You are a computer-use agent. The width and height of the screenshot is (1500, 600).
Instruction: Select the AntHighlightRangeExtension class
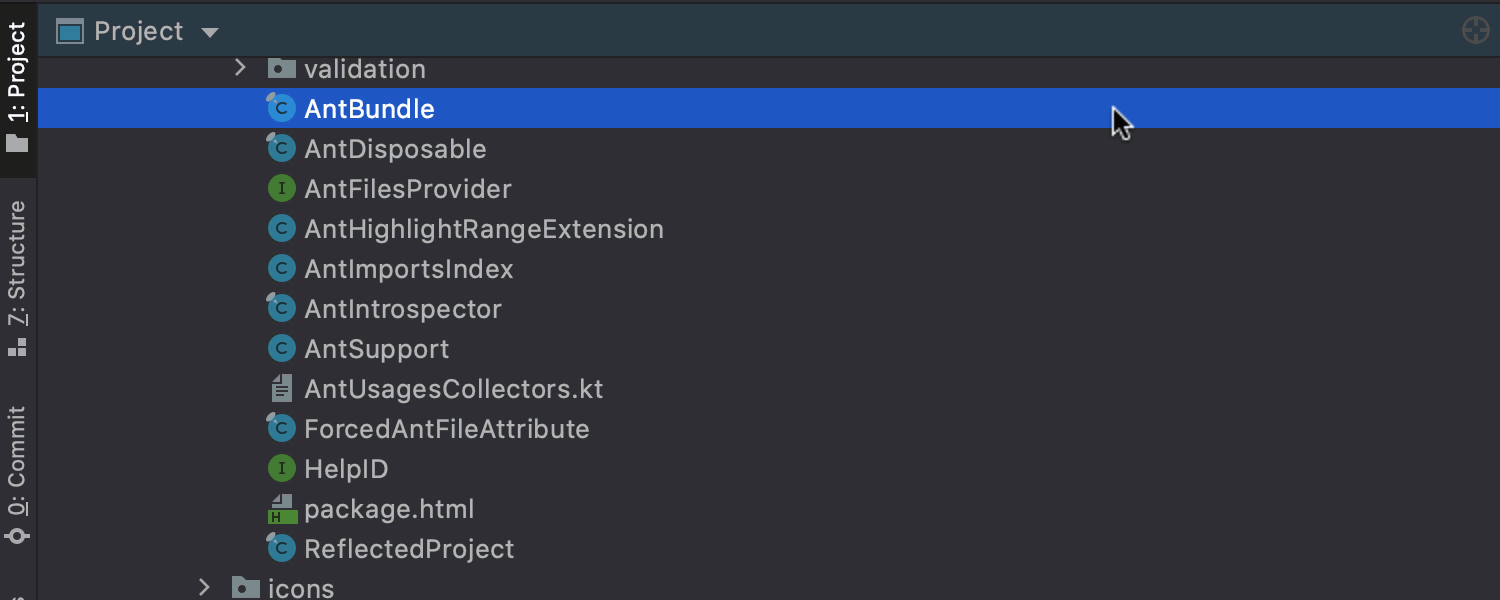point(484,228)
